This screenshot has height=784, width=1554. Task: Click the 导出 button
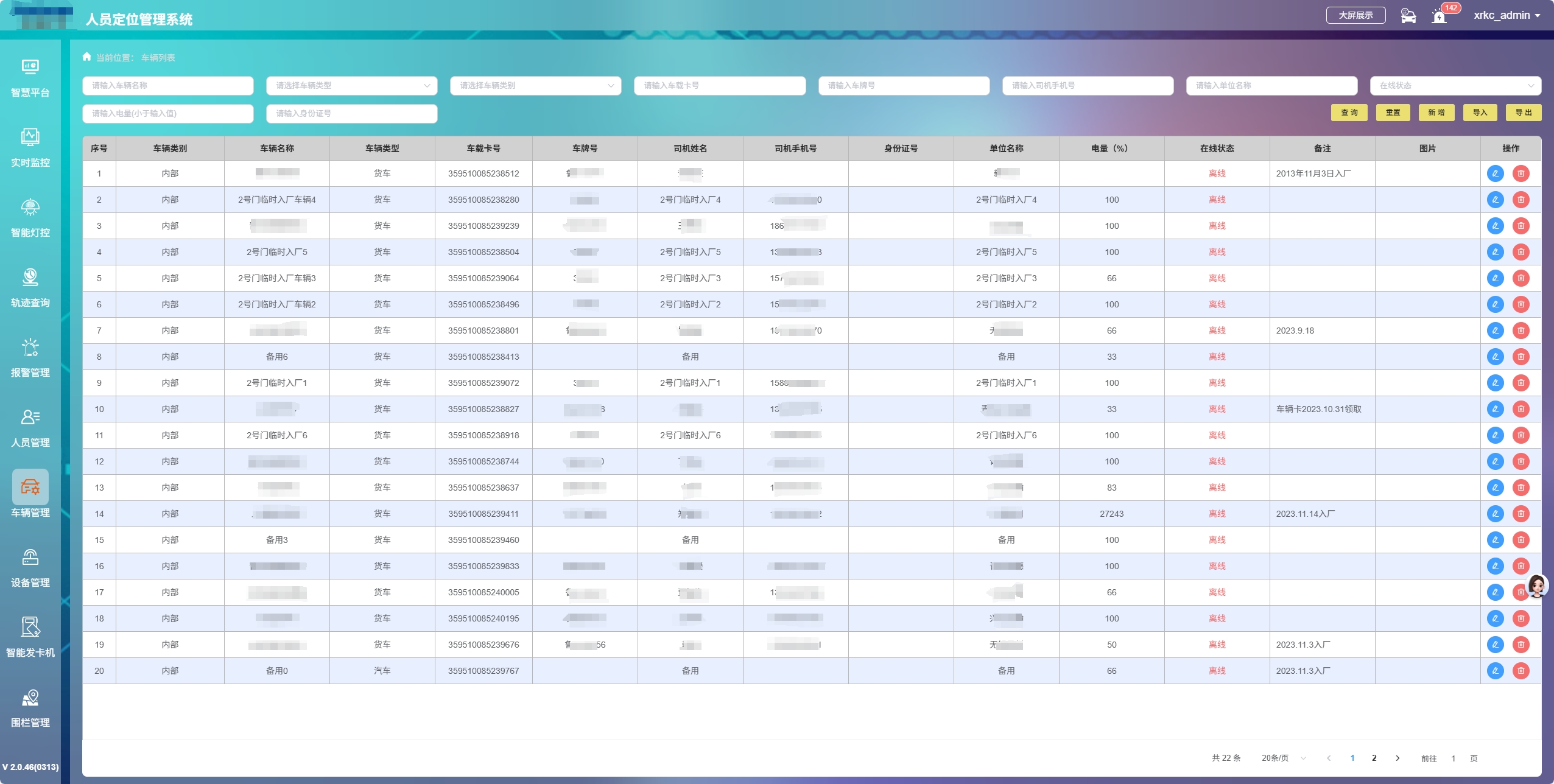(x=1523, y=113)
